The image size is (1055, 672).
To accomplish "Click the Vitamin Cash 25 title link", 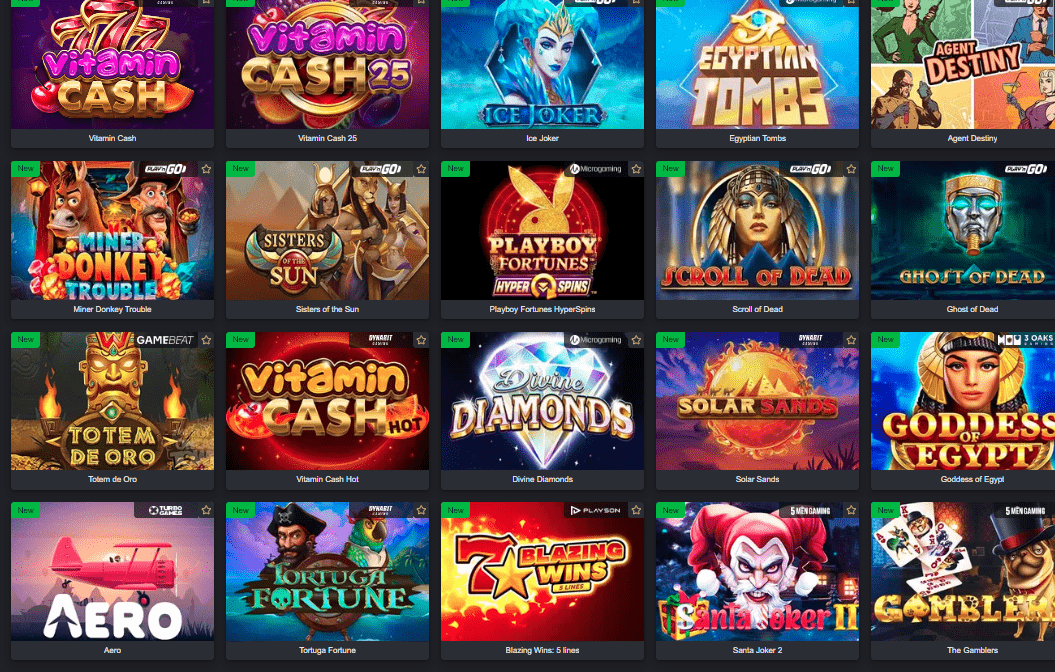I will pyautogui.click(x=327, y=138).
